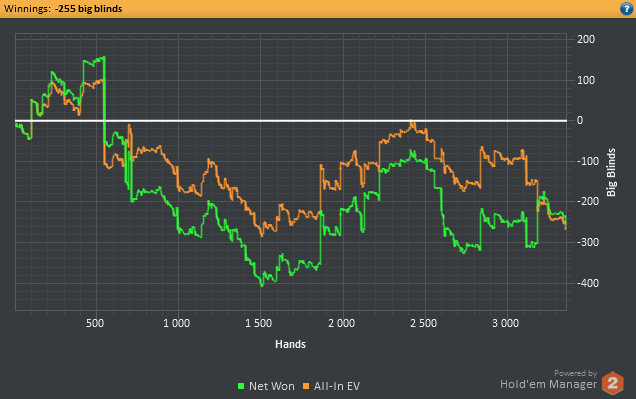The height and width of the screenshot is (399, 636).
Task: Select the Net Won legend label
Action: [272, 386]
